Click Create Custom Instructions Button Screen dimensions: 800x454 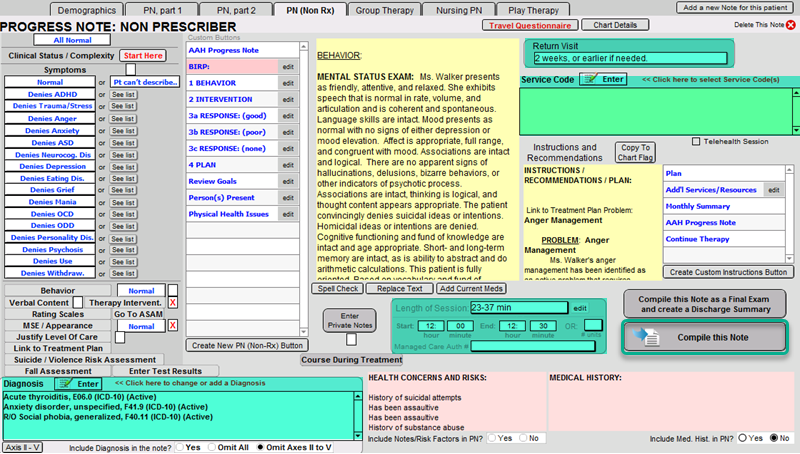click(728, 272)
